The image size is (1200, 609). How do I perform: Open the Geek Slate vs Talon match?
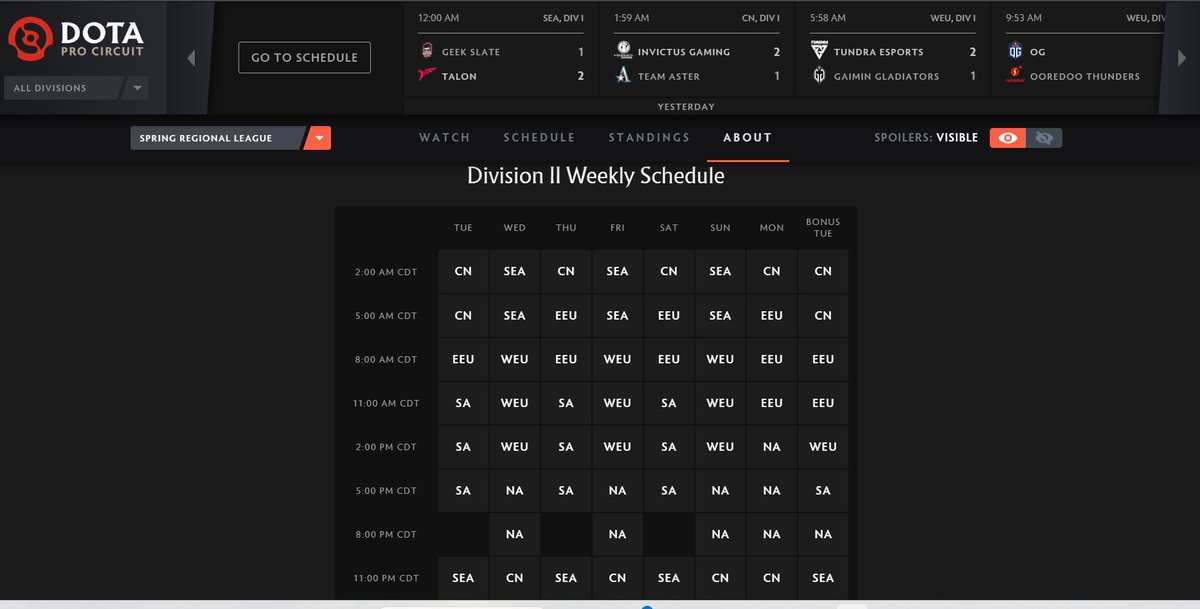[x=501, y=49]
